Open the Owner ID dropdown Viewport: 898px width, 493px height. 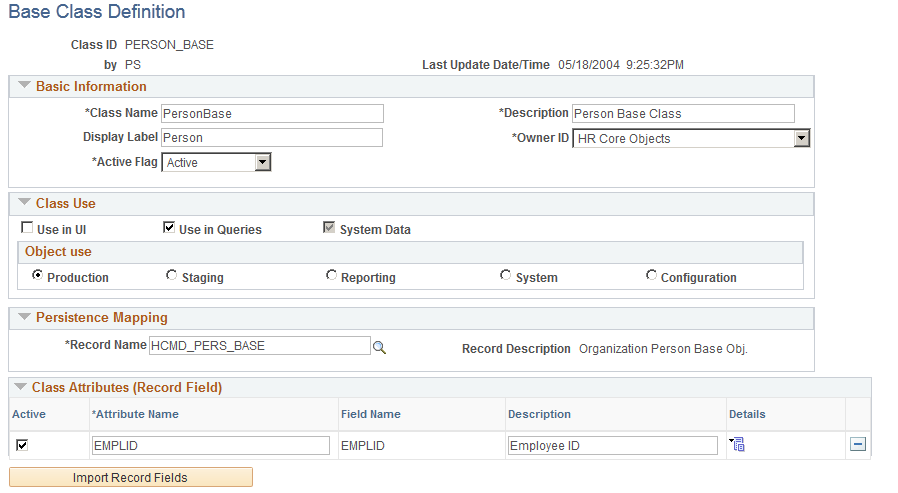coord(802,138)
